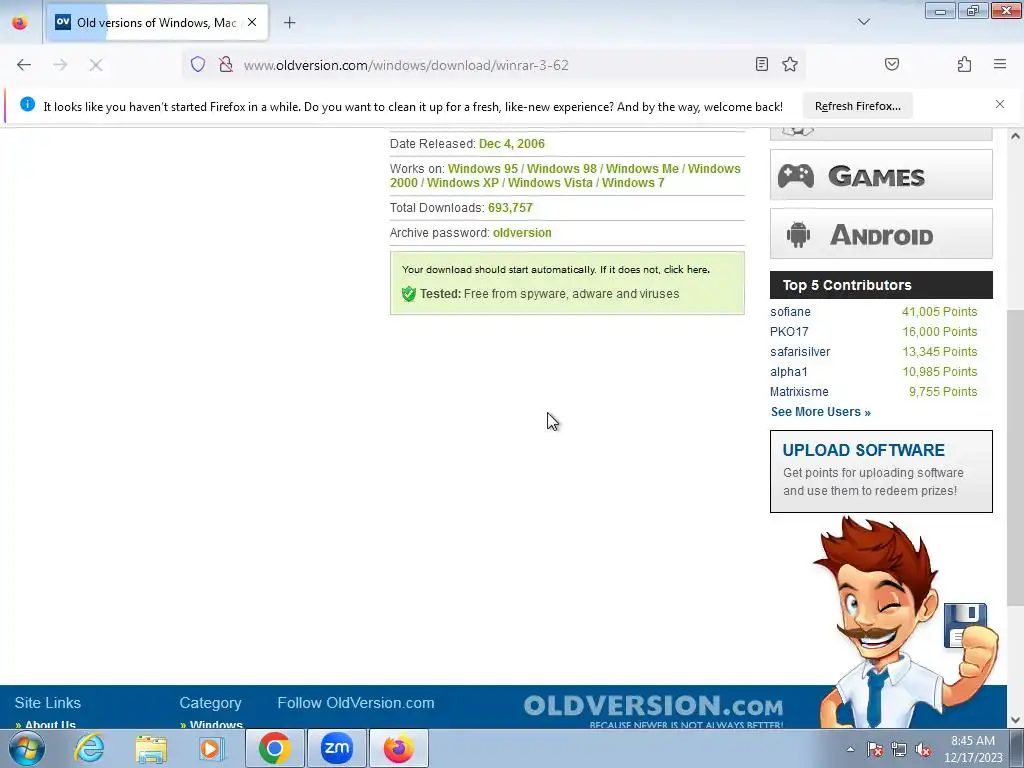
Task: Click the Android robot icon
Action: tap(798, 234)
